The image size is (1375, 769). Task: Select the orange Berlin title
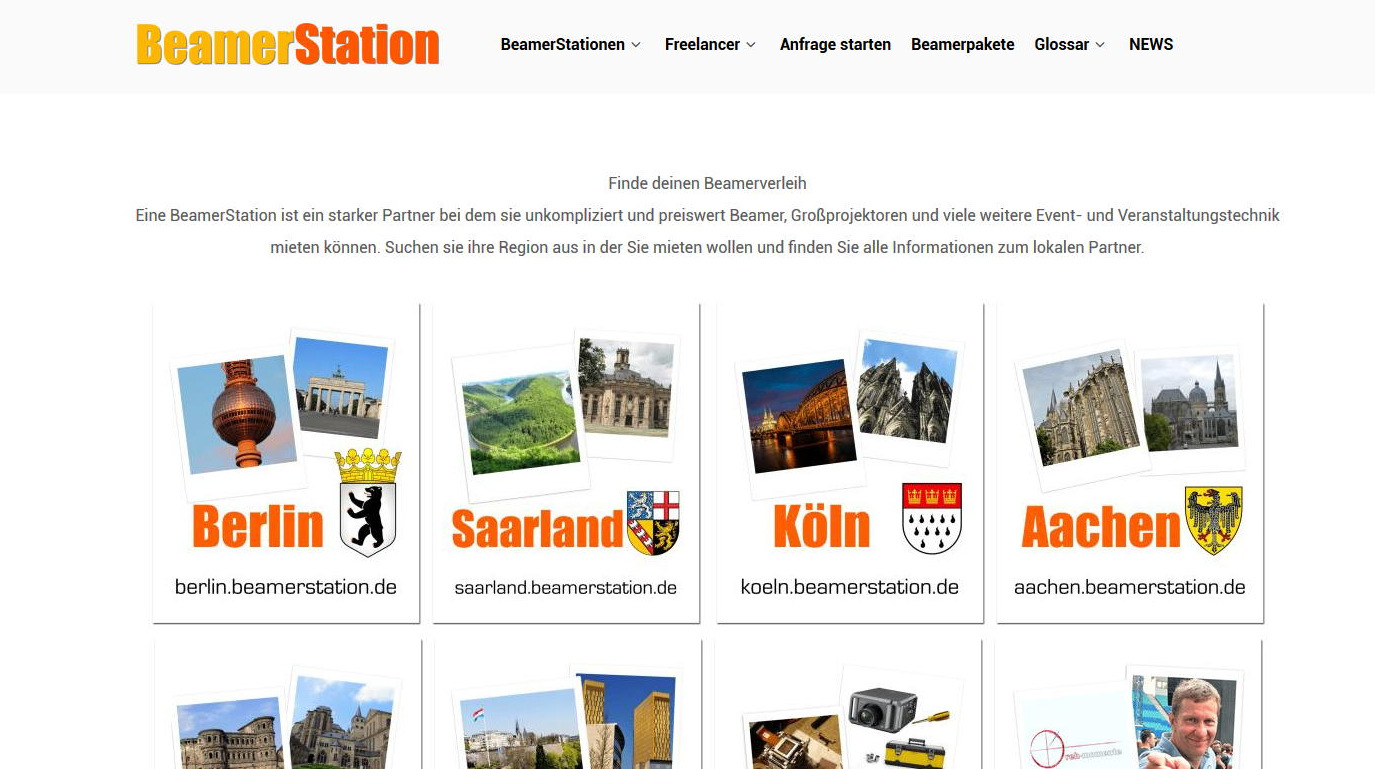[x=258, y=526]
